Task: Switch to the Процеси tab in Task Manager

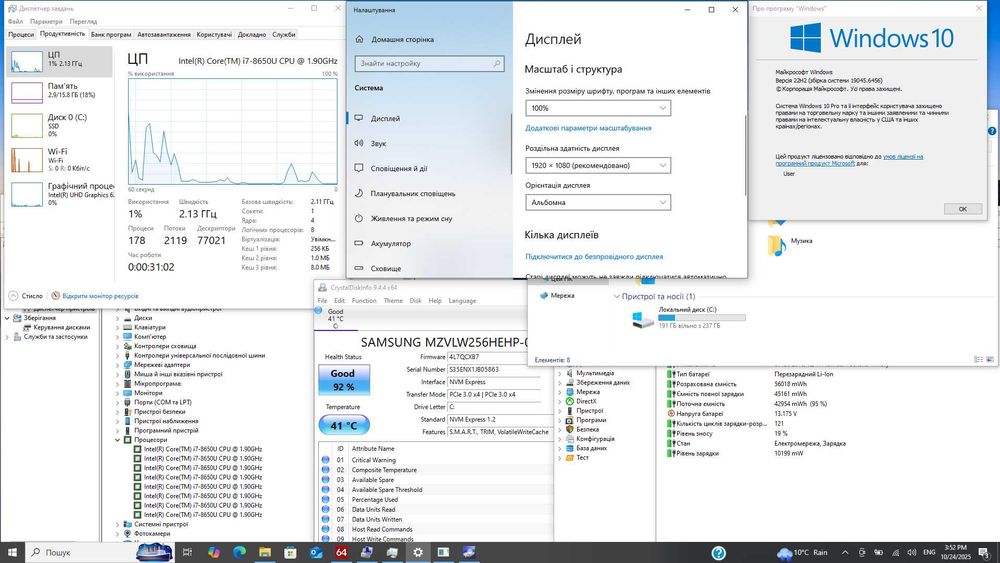Action: [x=21, y=34]
